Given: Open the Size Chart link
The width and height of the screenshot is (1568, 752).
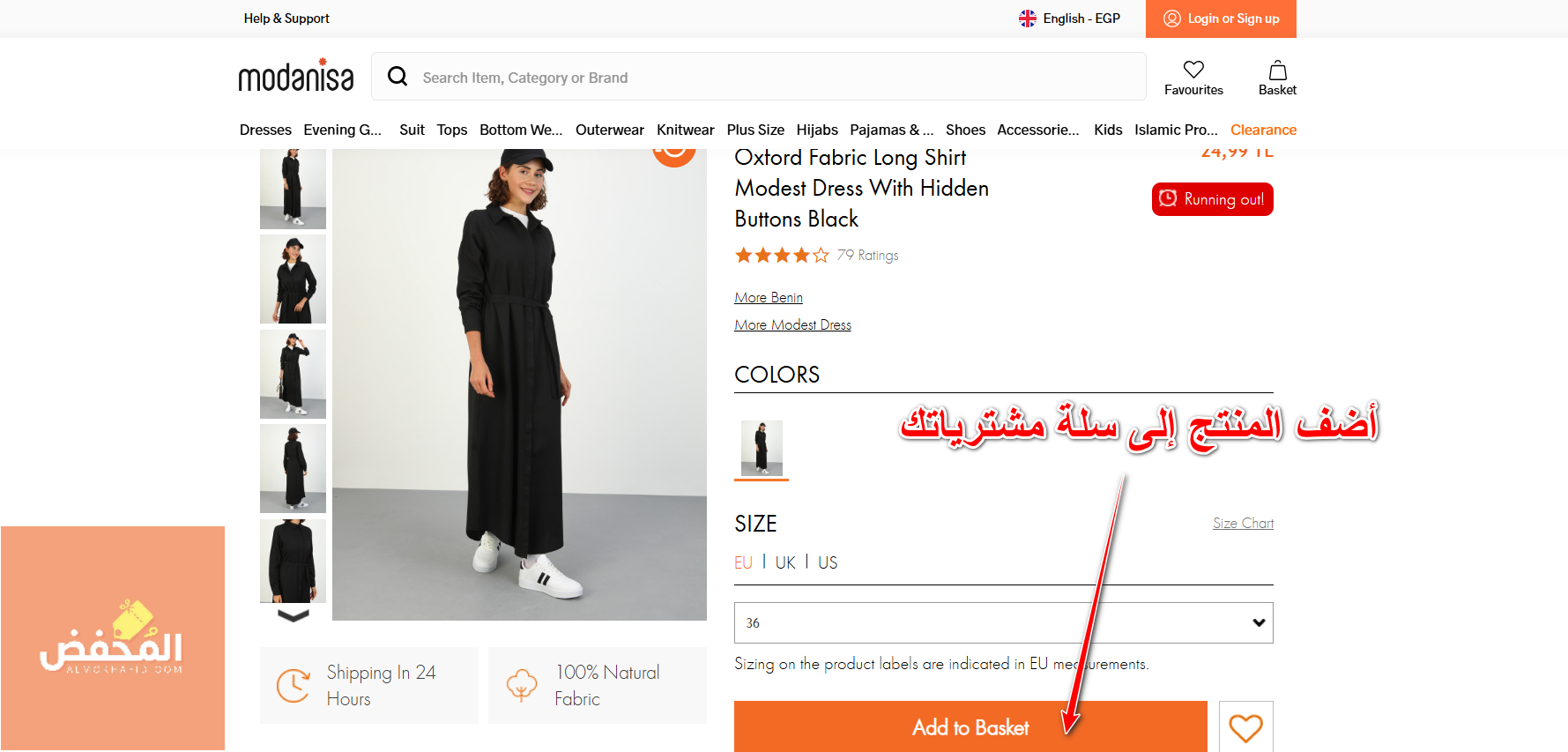Looking at the screenshot, I should (1243, 523).
